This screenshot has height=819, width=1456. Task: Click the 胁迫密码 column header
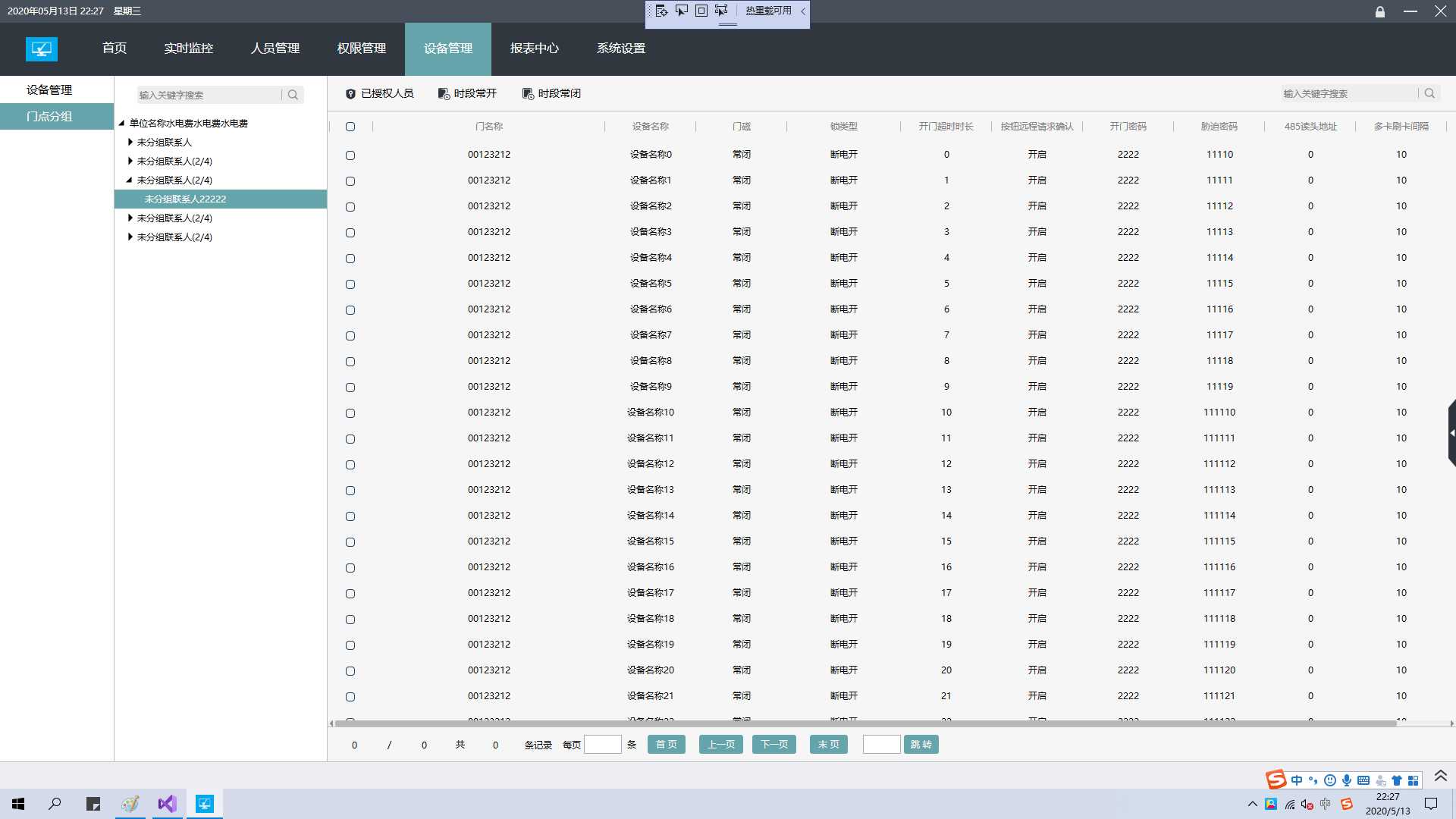(x=1219, y=127)
